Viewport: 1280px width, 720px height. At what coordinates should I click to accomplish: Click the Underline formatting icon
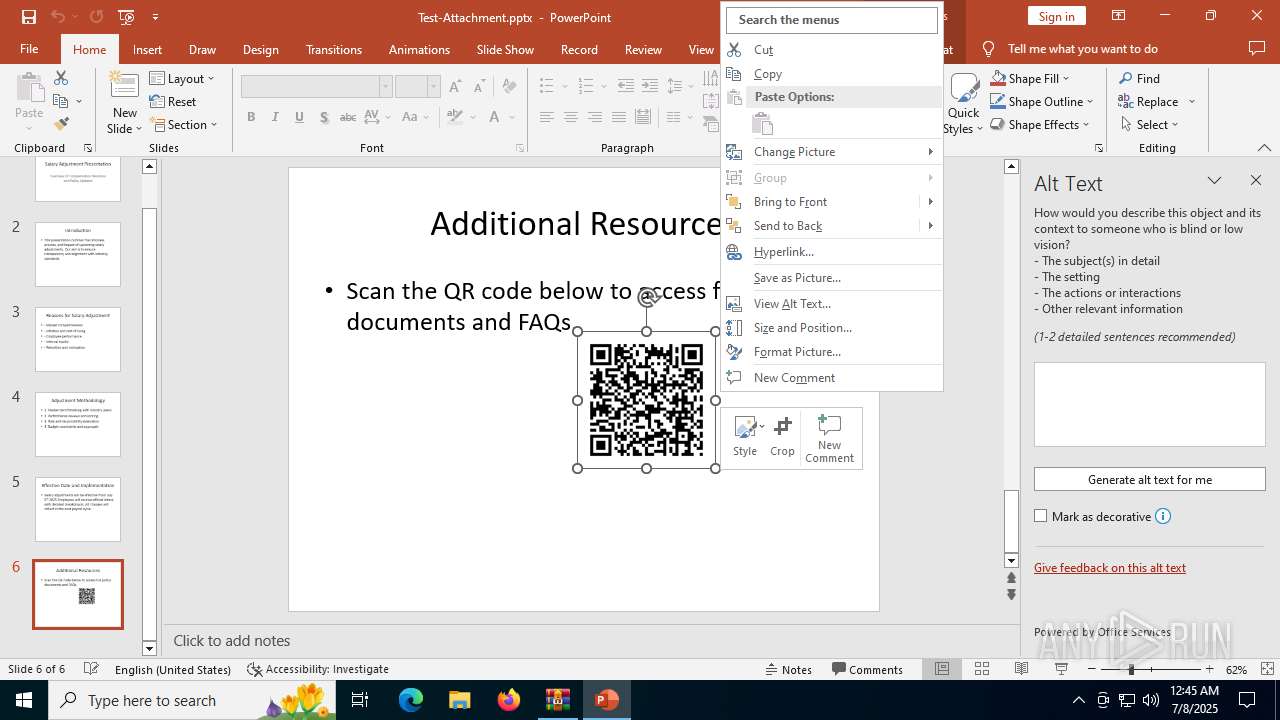tap(299, 117)
